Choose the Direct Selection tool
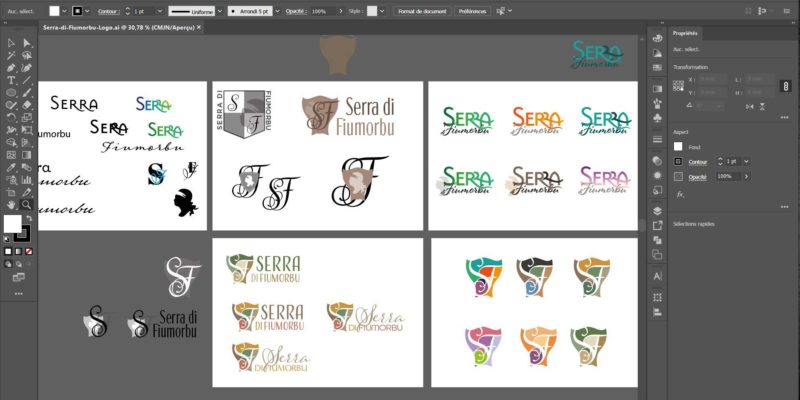 pyautogui.click(x=27, y=43)
